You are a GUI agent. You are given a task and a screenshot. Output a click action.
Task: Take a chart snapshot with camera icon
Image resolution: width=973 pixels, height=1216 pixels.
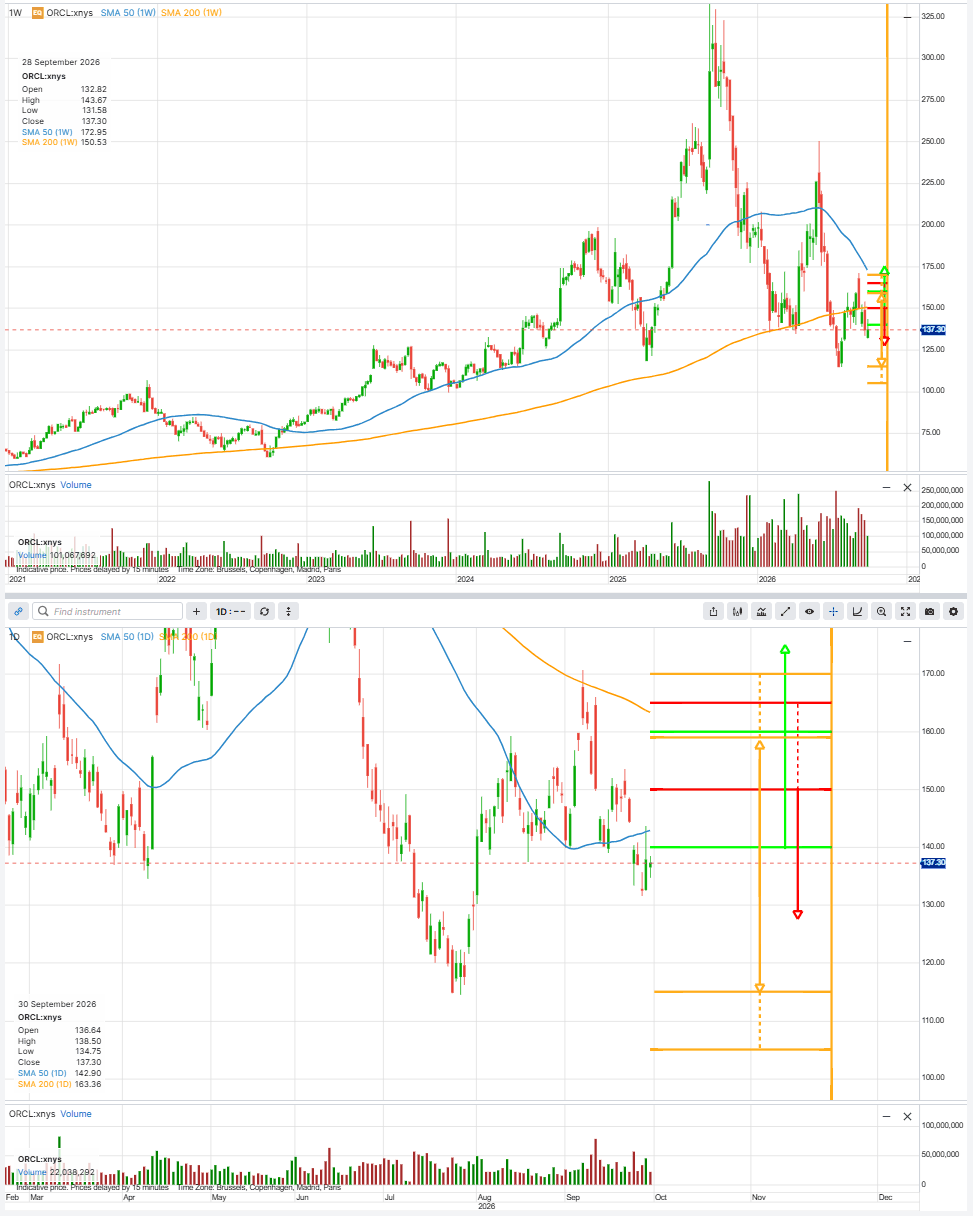(929, 611)
